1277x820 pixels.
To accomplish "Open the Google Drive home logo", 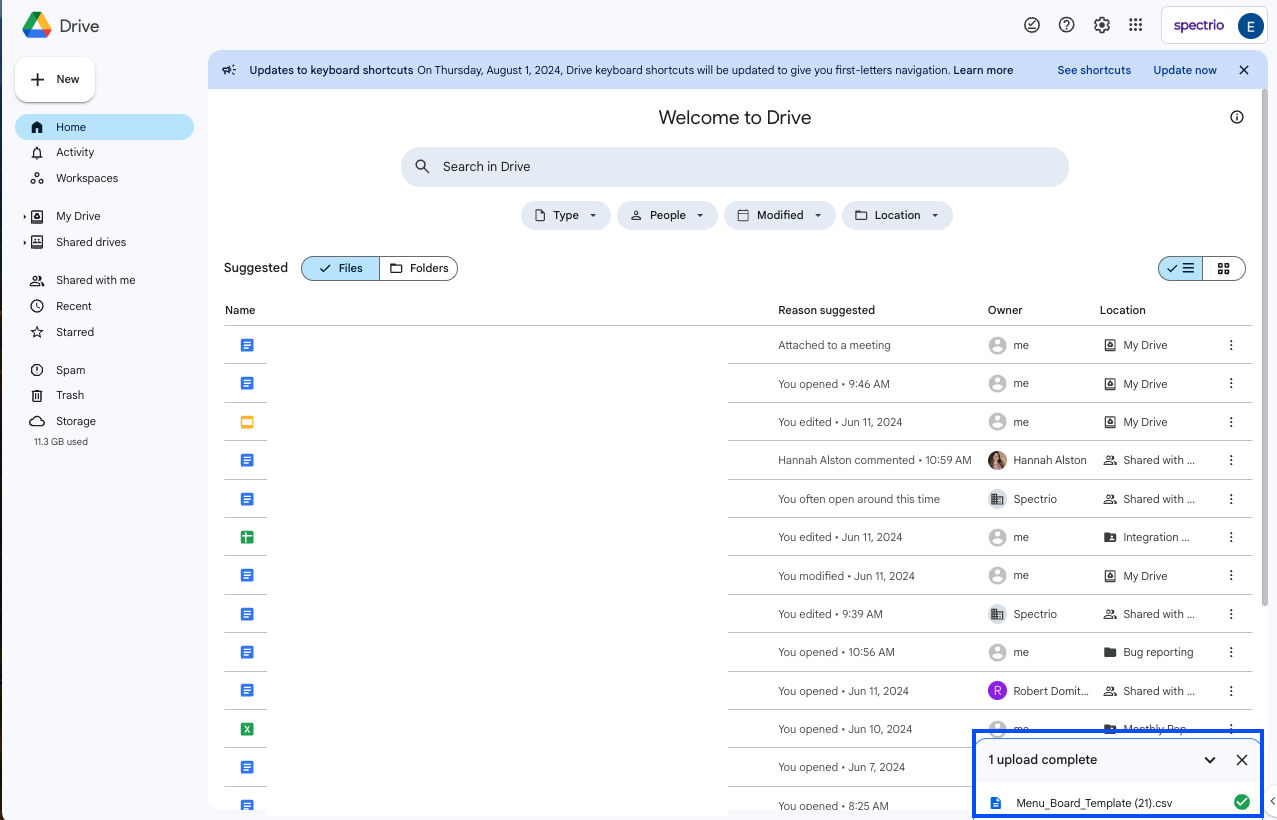I will (x=59, y=25).
